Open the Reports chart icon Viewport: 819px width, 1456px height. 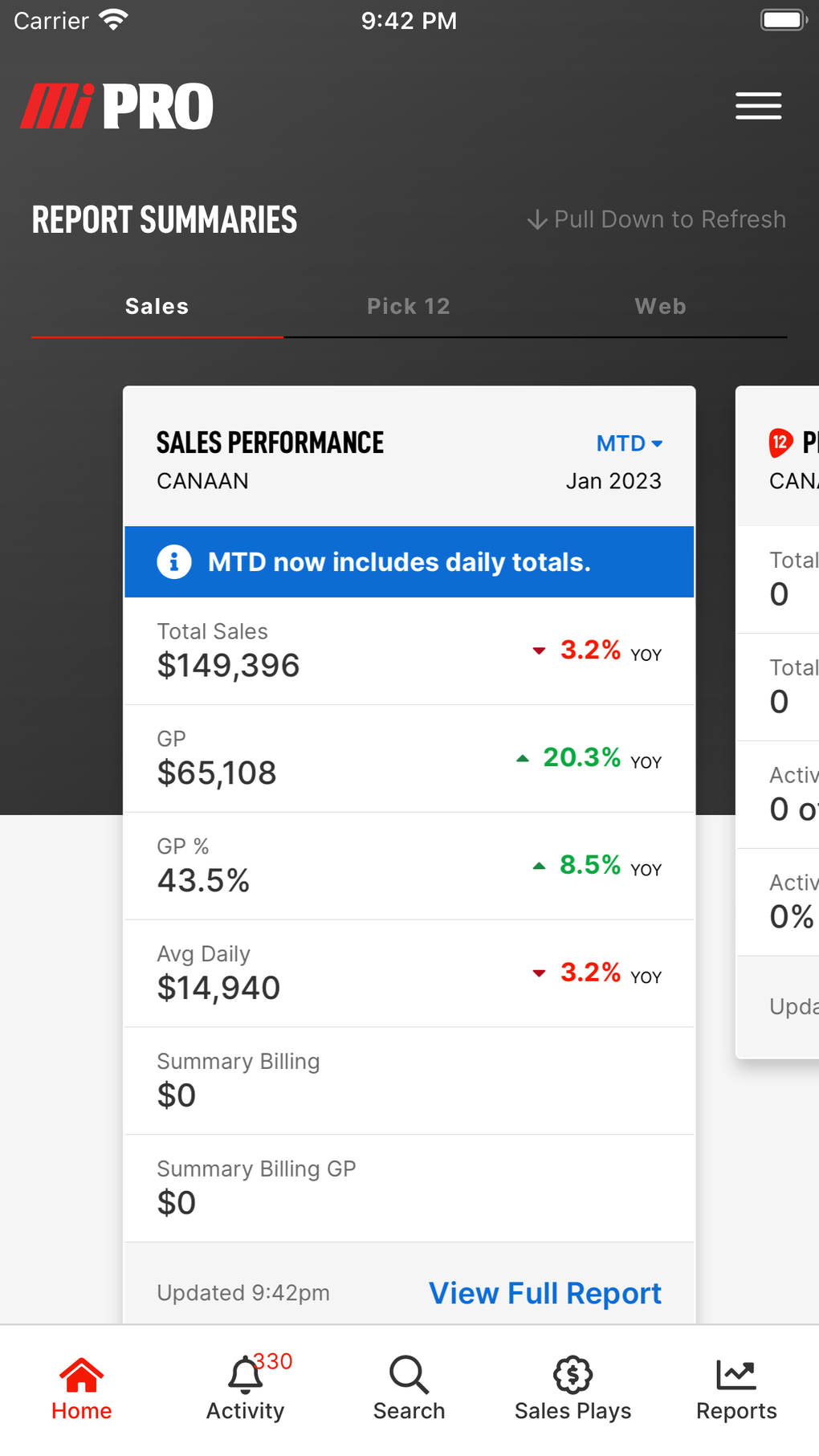736,1375
